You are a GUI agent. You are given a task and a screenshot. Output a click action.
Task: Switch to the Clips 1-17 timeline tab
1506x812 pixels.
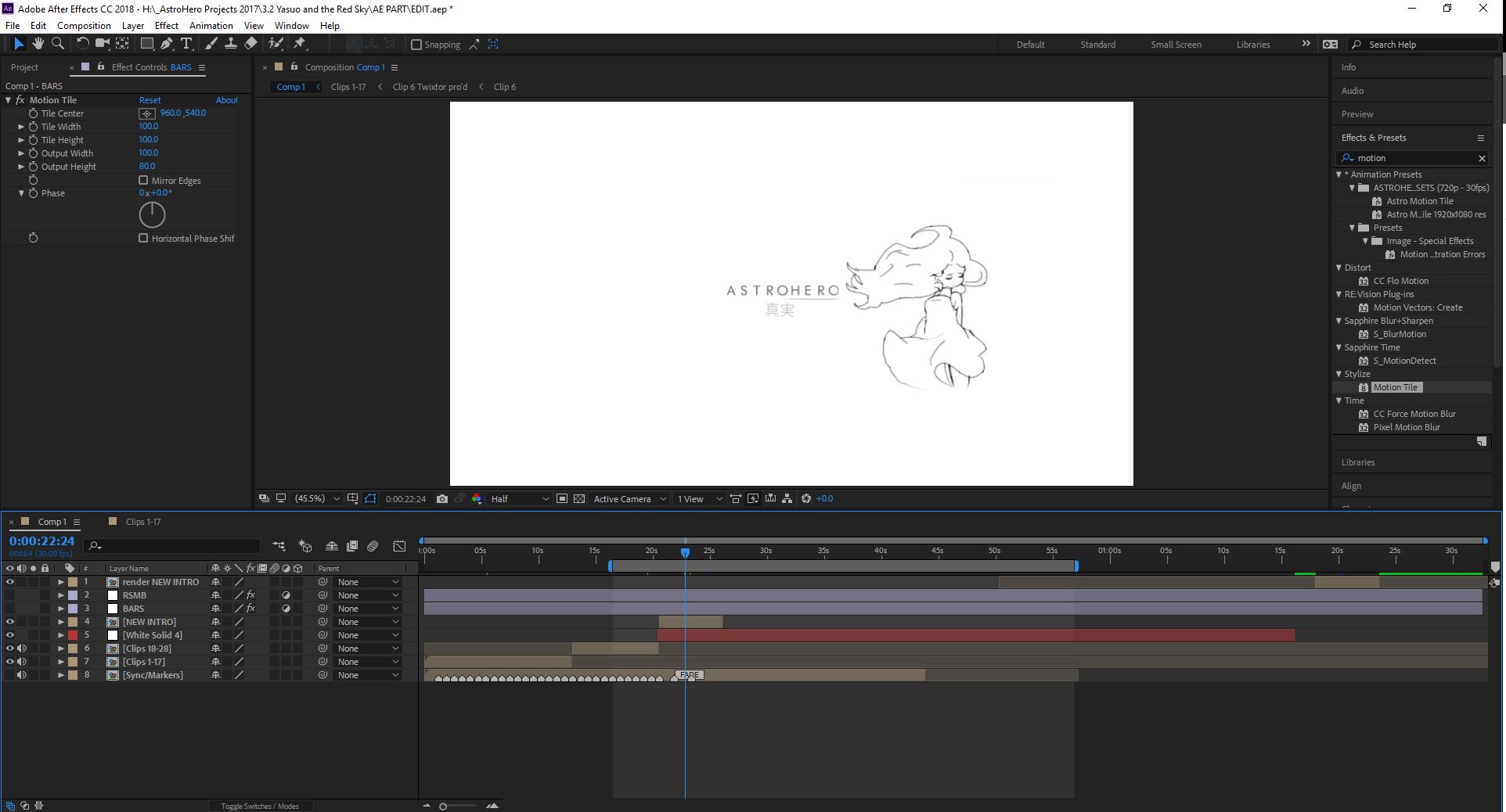tap(142, 522)
